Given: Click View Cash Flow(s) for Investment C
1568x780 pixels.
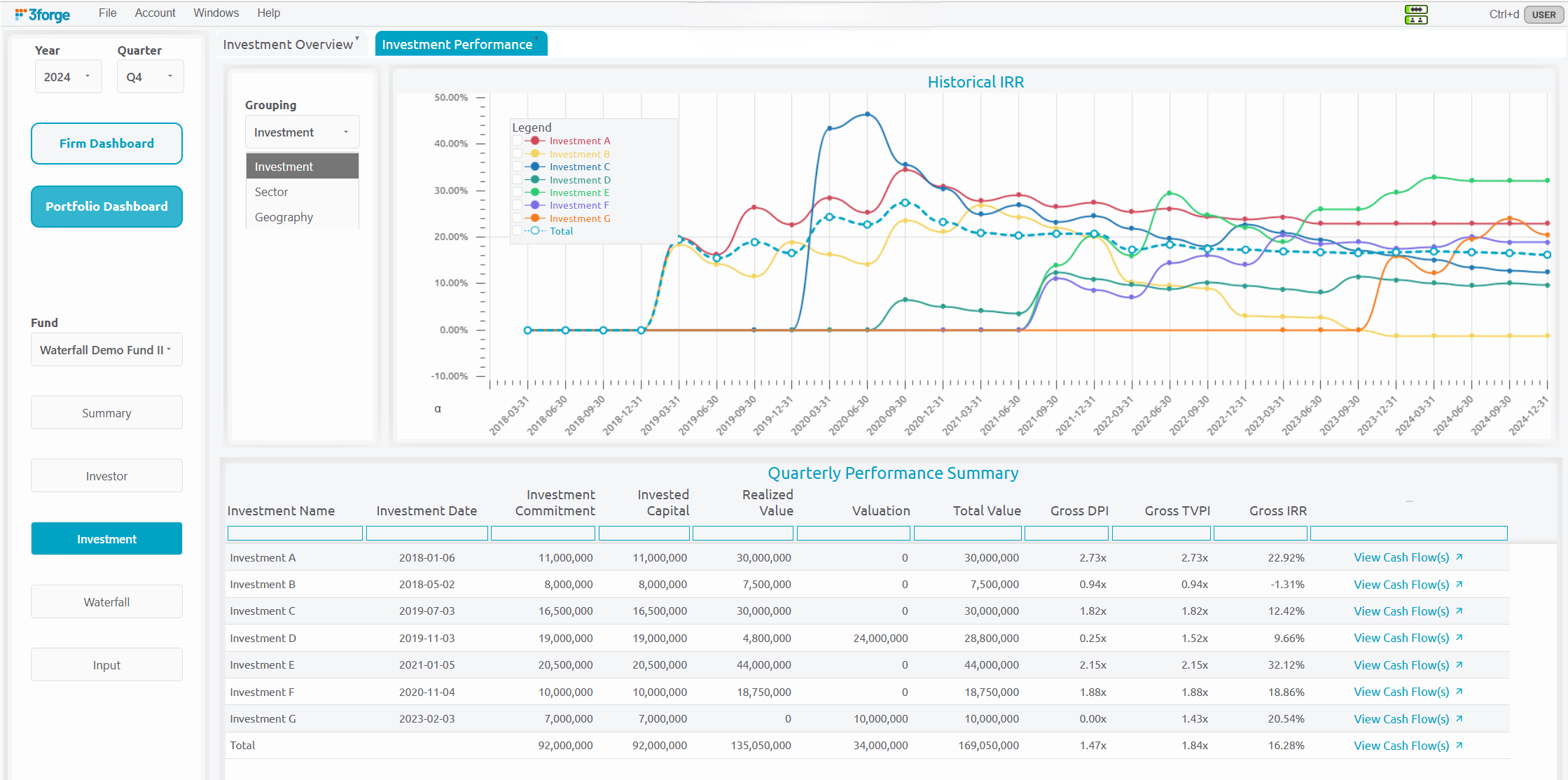Looking at the screenshot, I should pos(1401,611).
